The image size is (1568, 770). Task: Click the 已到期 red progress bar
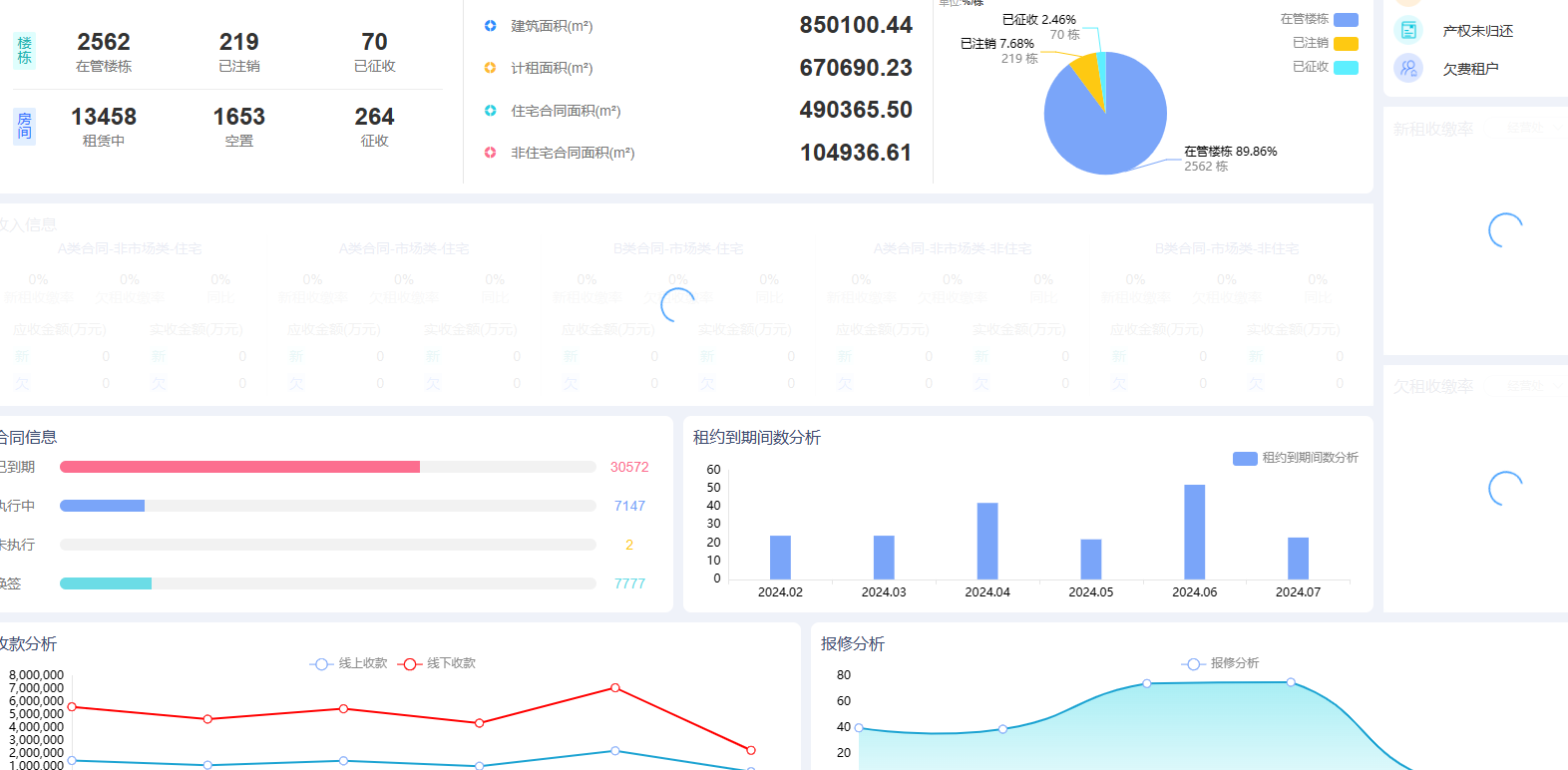pyautogui.click(x=239, y=467)
